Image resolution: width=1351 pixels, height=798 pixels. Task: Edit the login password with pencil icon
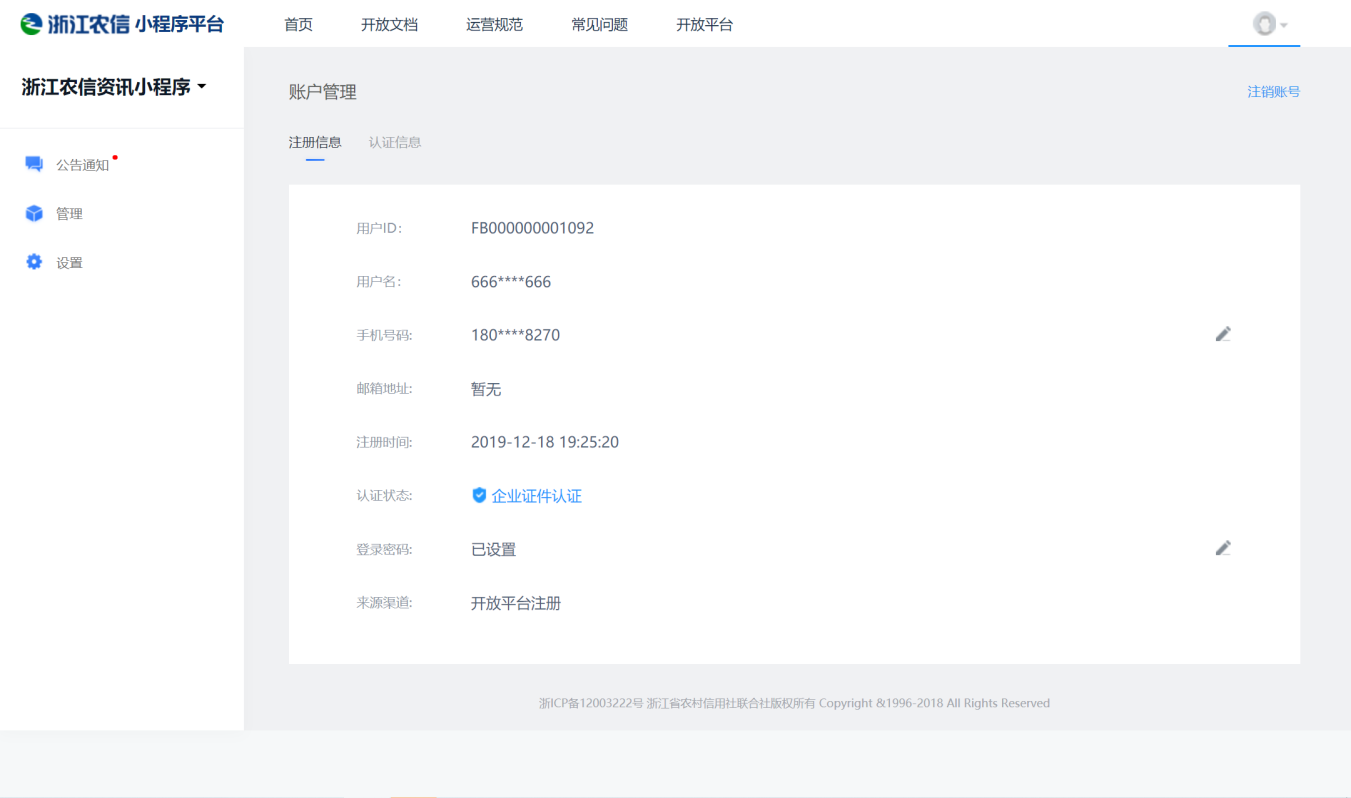click(x=1223, y=548)
